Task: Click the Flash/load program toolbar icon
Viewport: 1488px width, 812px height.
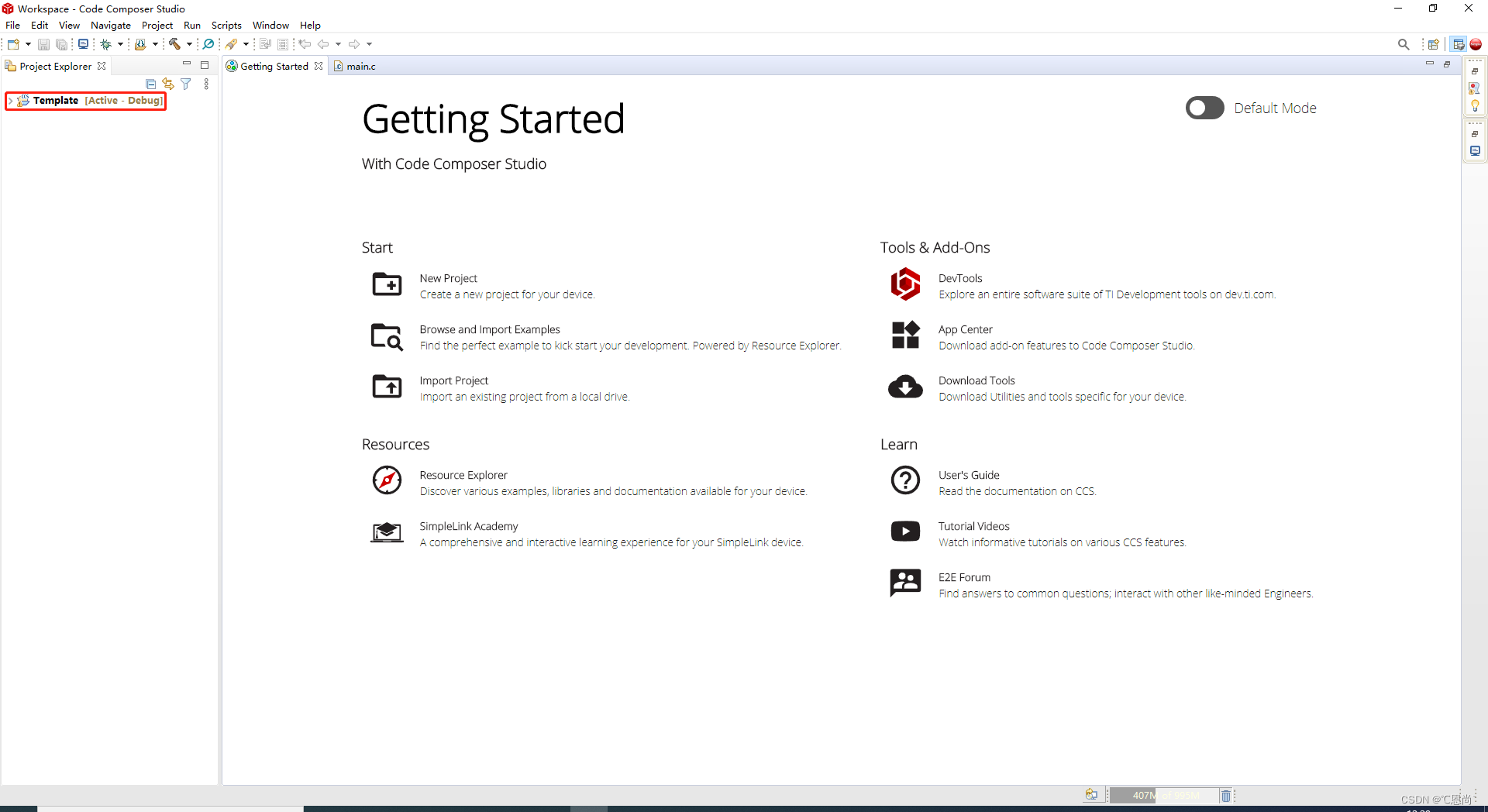Action: coord(140,44)
